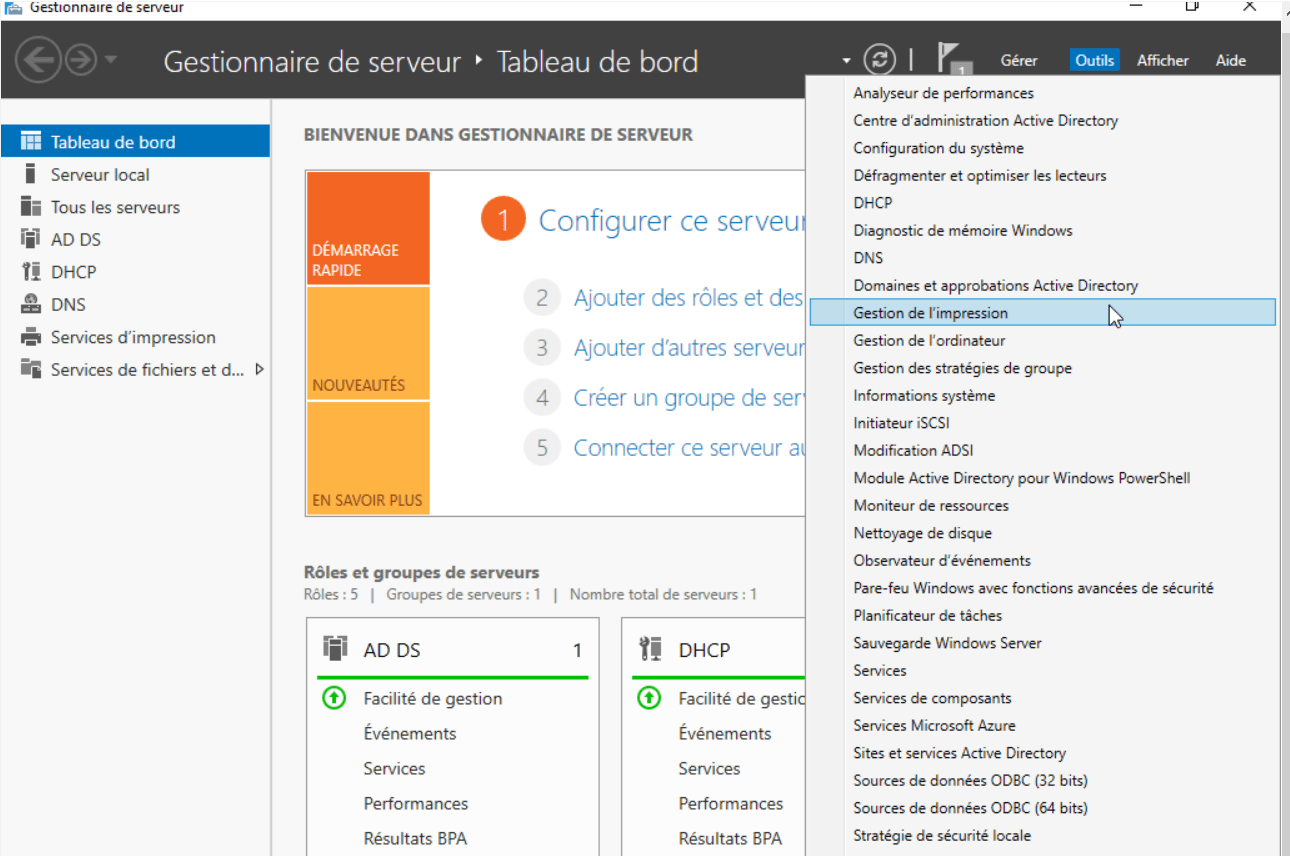Select Gestion de l'impression menu entry

coord(930,313)
